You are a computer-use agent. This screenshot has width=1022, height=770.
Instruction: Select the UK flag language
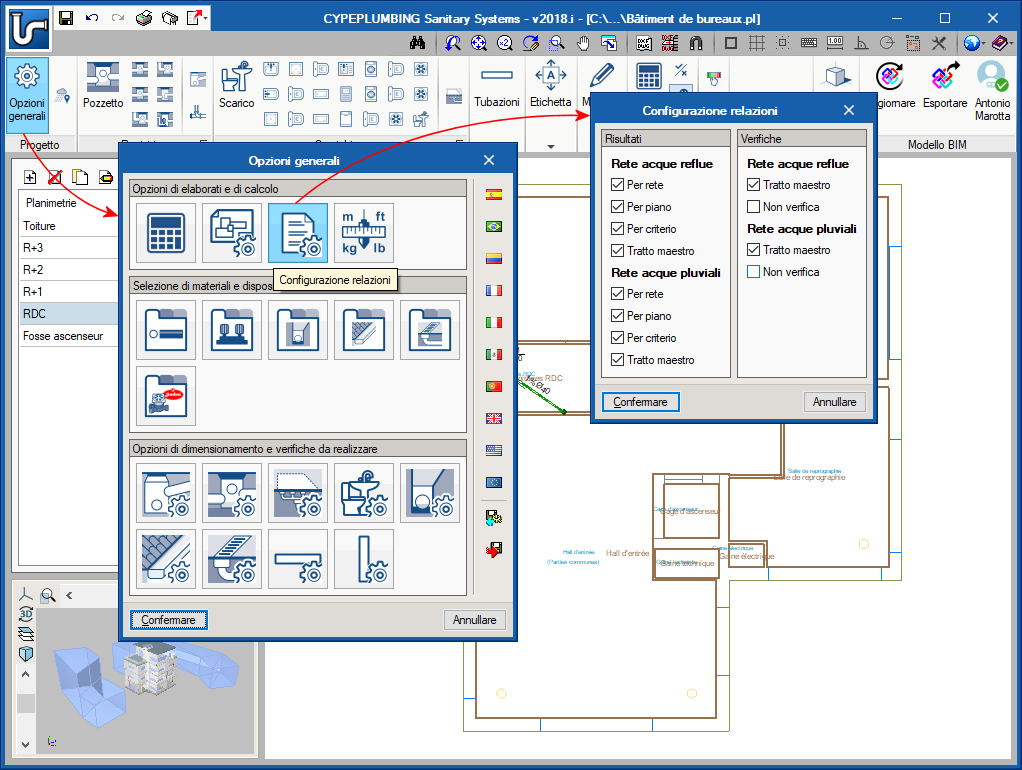494,418
